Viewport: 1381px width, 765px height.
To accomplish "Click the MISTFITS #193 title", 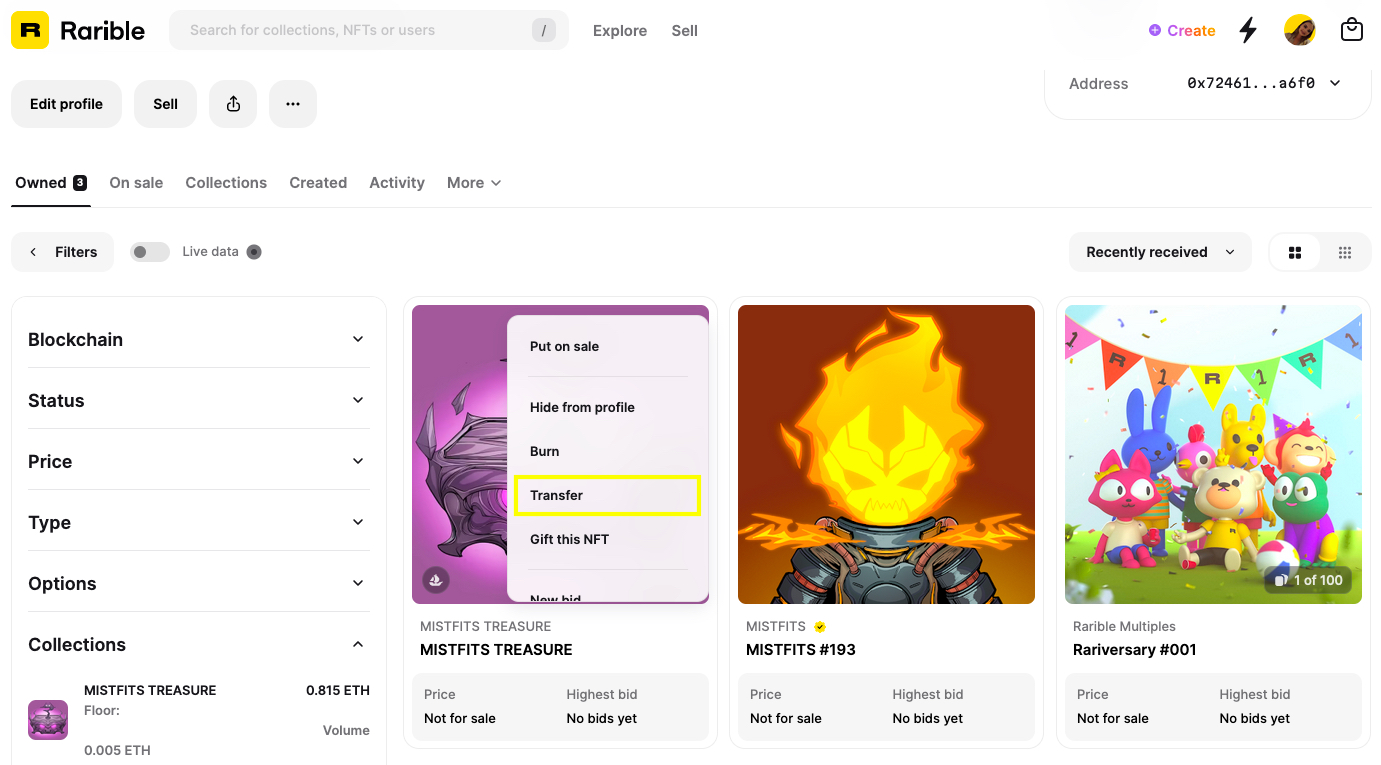I will point(801,650).
